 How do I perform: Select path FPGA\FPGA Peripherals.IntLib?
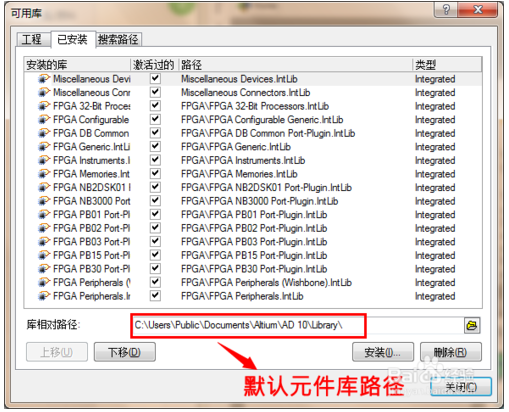tap(242, 296)
